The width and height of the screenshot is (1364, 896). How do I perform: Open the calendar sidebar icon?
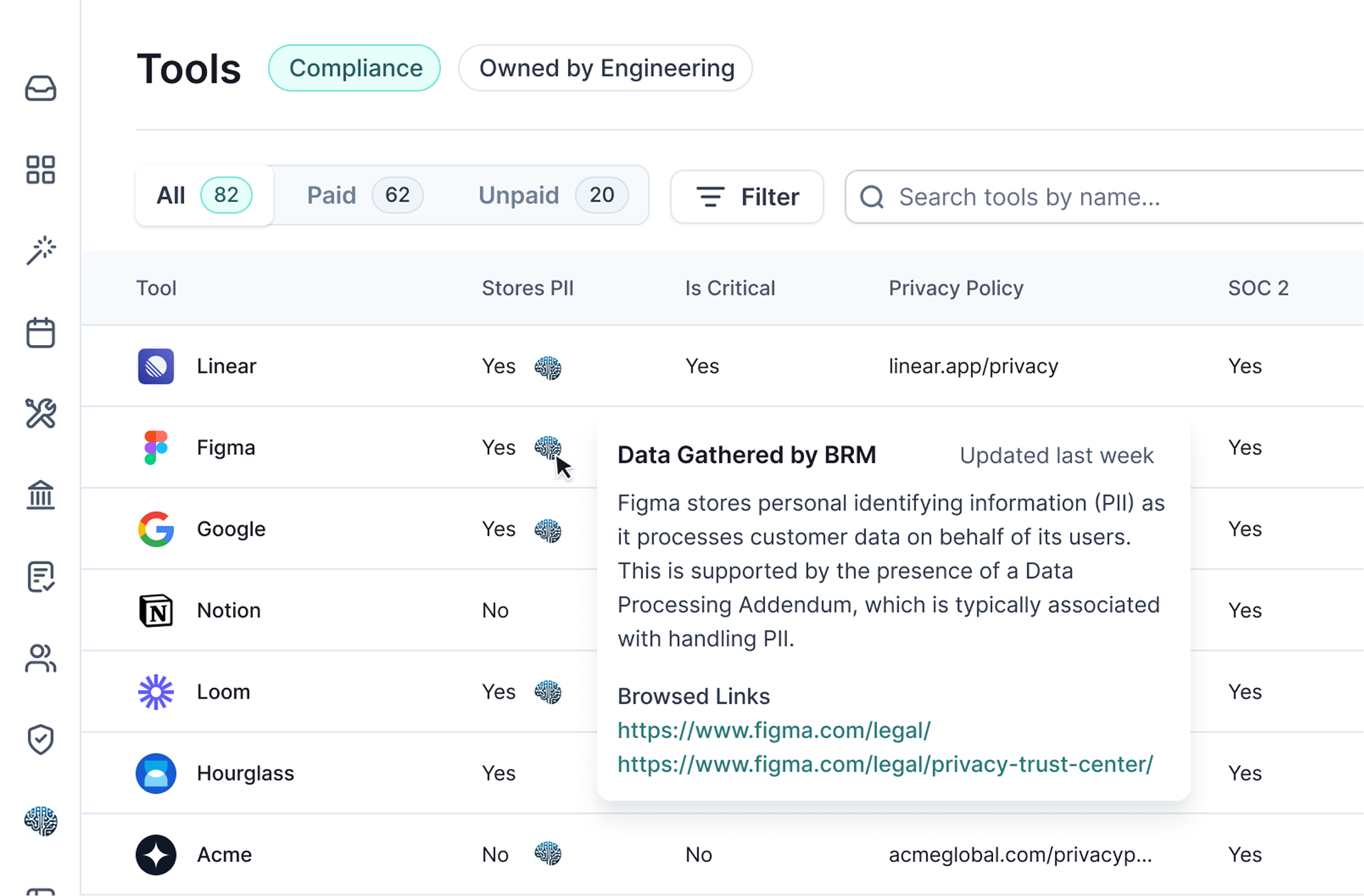[40, 332]
